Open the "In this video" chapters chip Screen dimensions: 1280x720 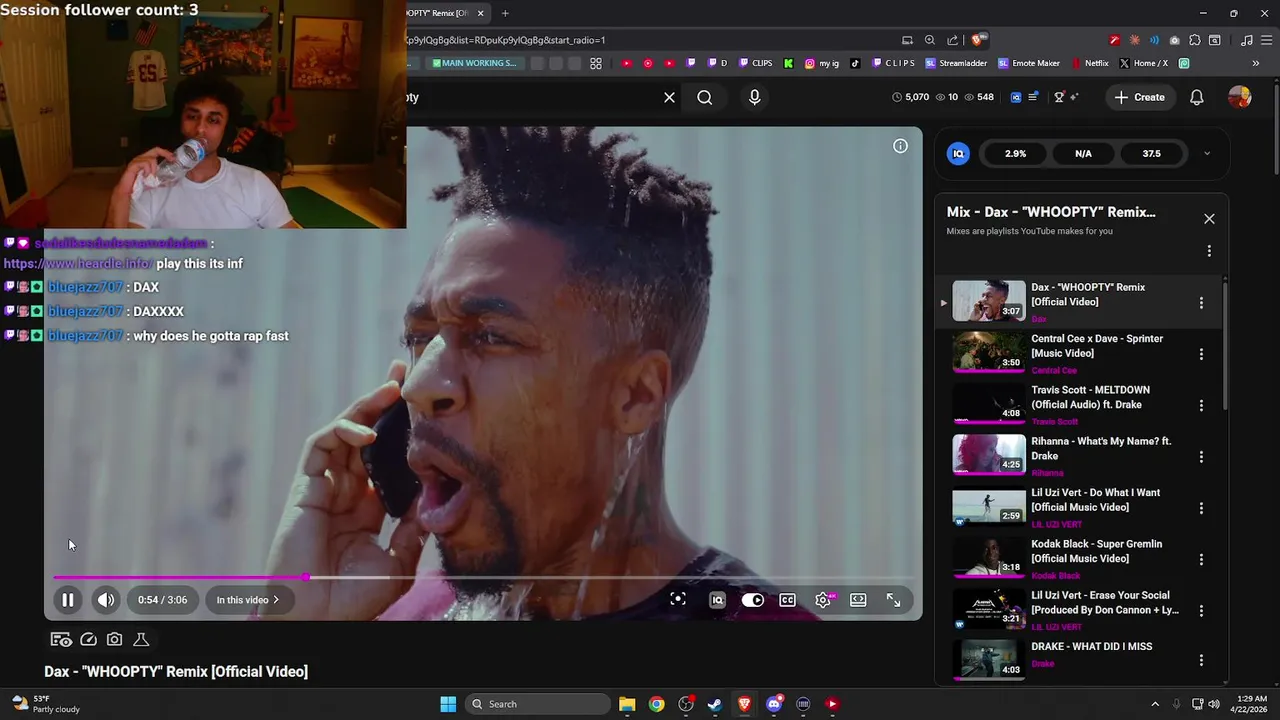tap(248, 600)
